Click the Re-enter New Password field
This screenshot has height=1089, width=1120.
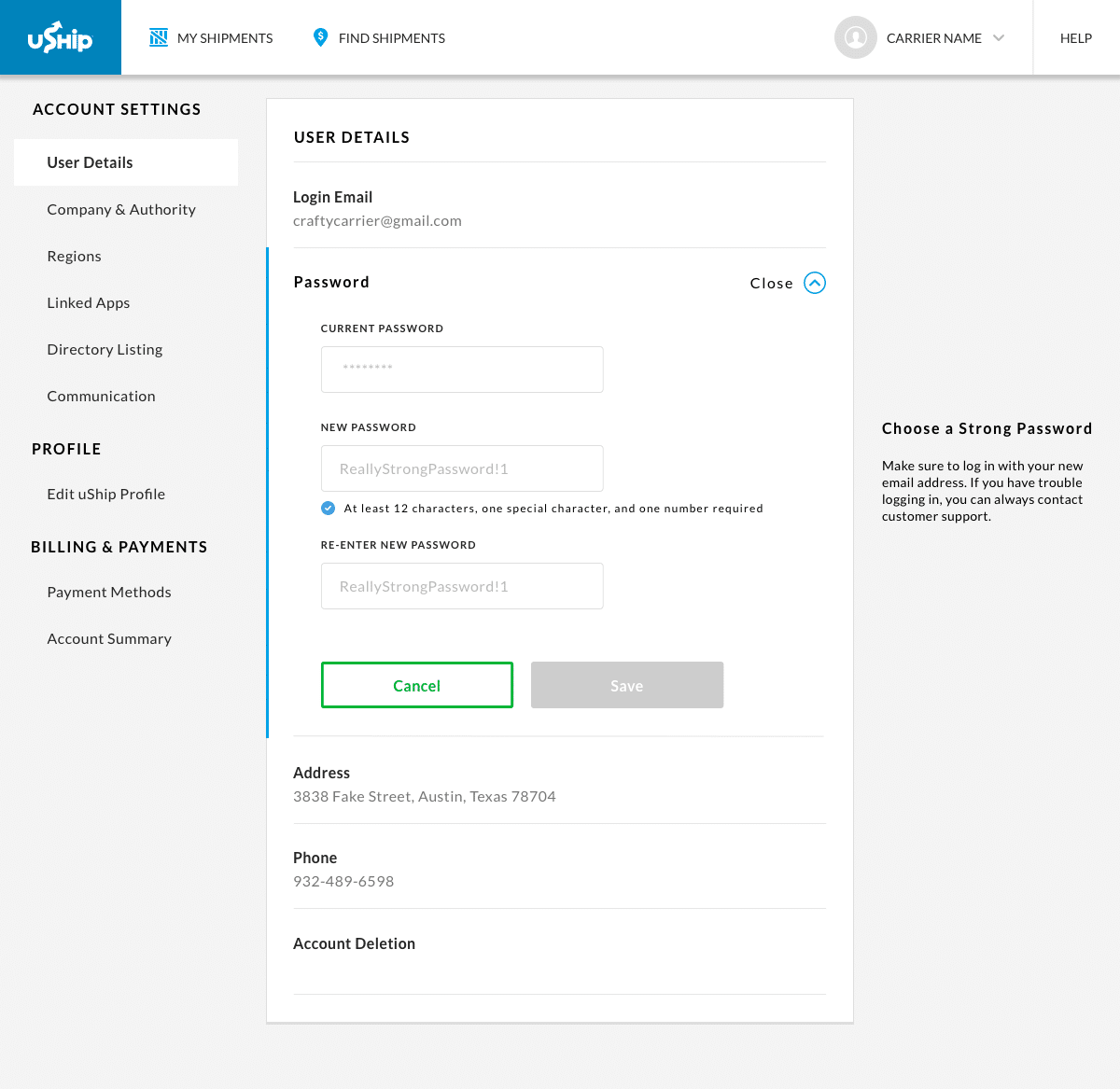tap(462, 586)
